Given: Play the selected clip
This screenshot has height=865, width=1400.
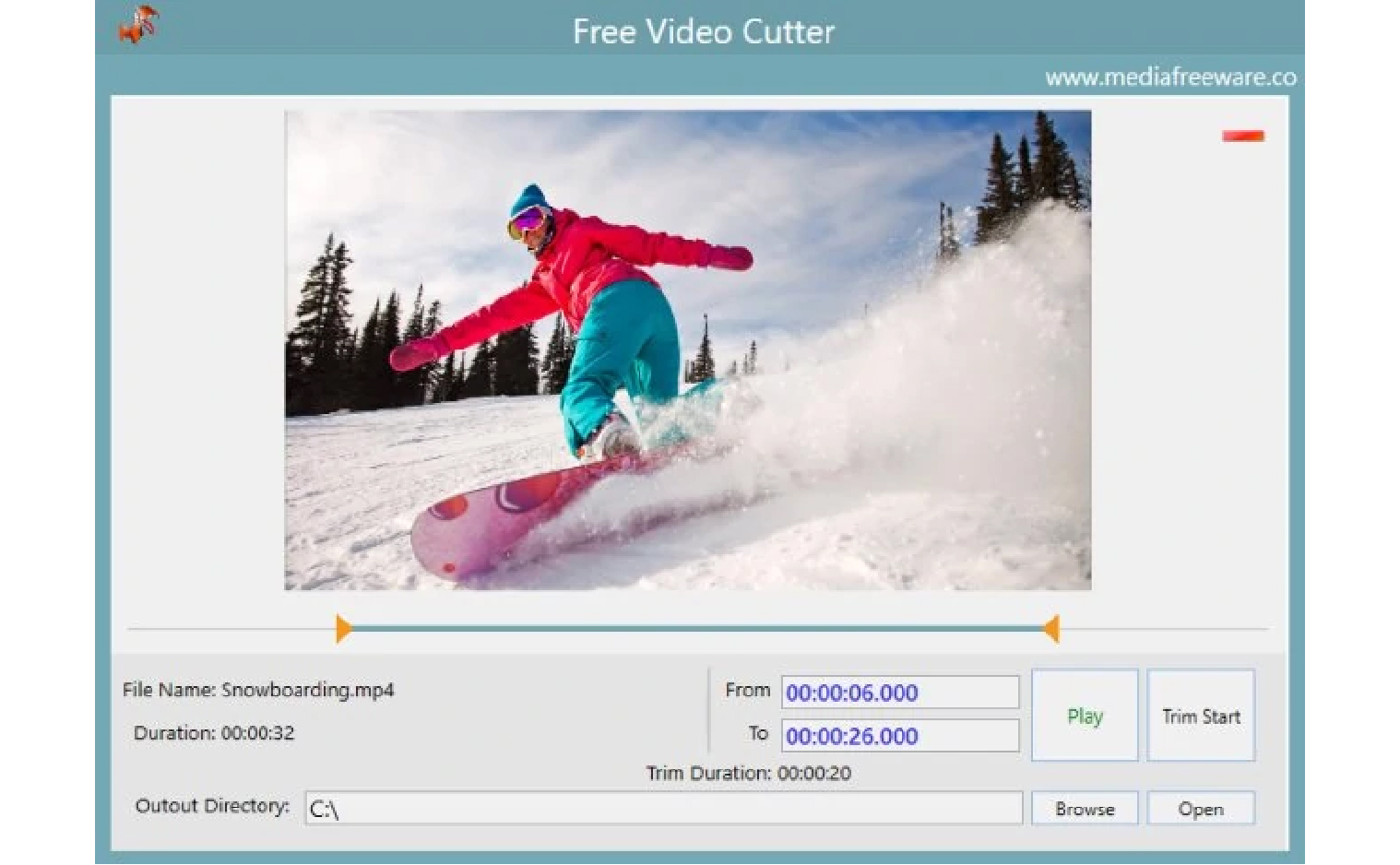Looking at the screenshot, I should coord(1085,716).
